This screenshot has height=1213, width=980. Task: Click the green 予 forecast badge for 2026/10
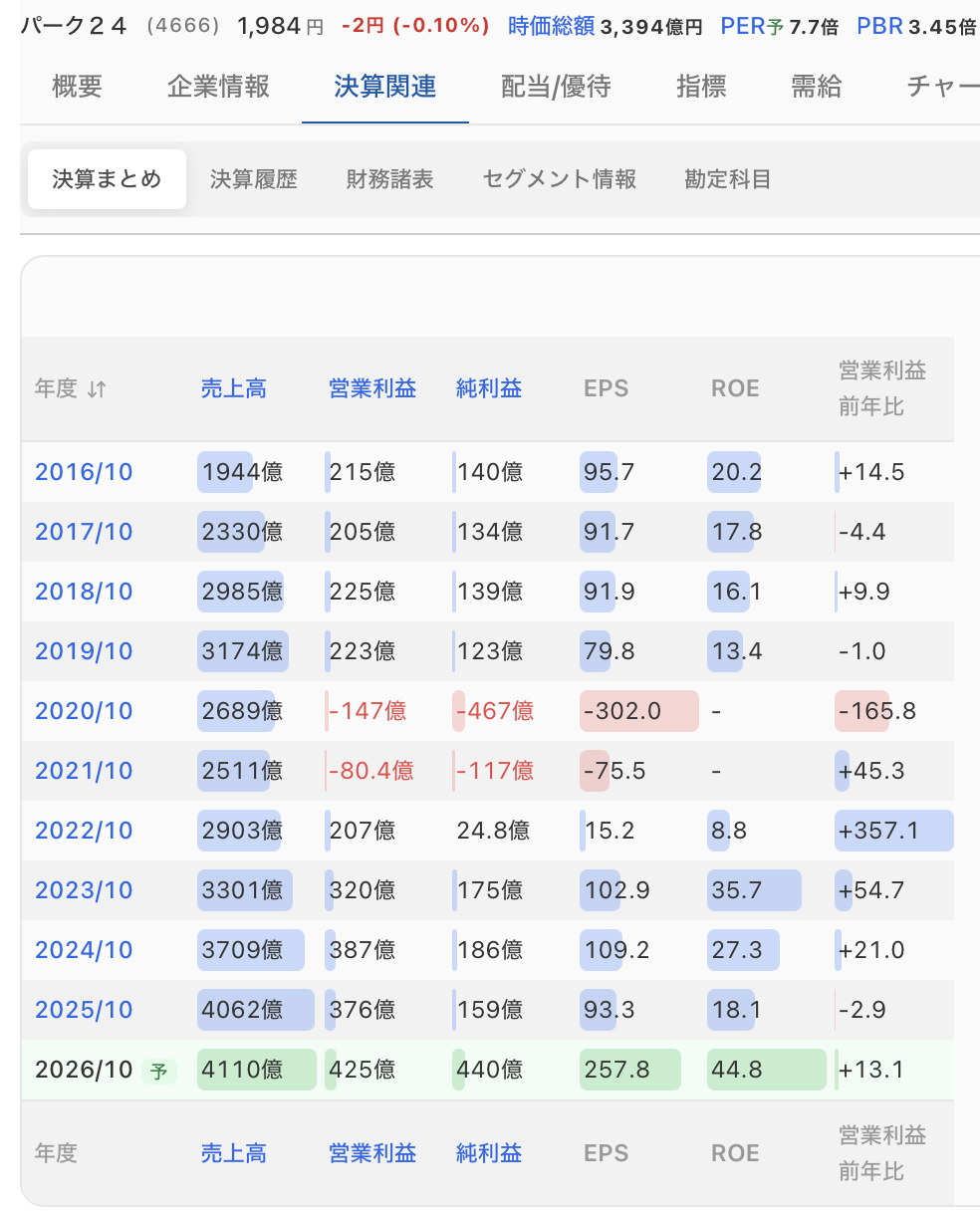click(x=158, y=1071)
